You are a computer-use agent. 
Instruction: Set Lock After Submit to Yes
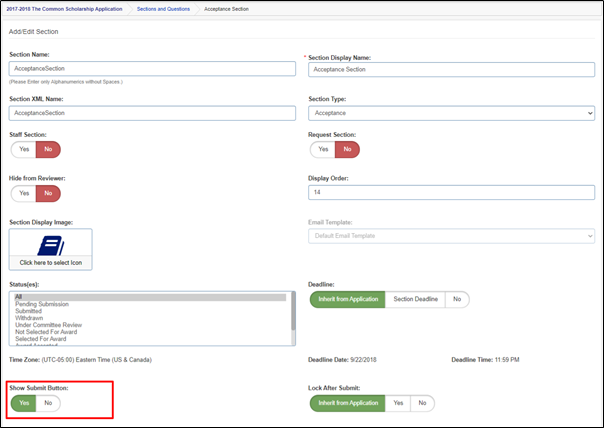(398, 403)
